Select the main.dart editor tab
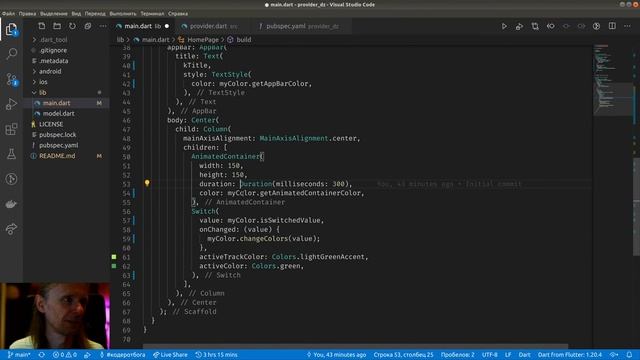Image resolution: width=640 pixels, height=360 pixels. (143, 26)
